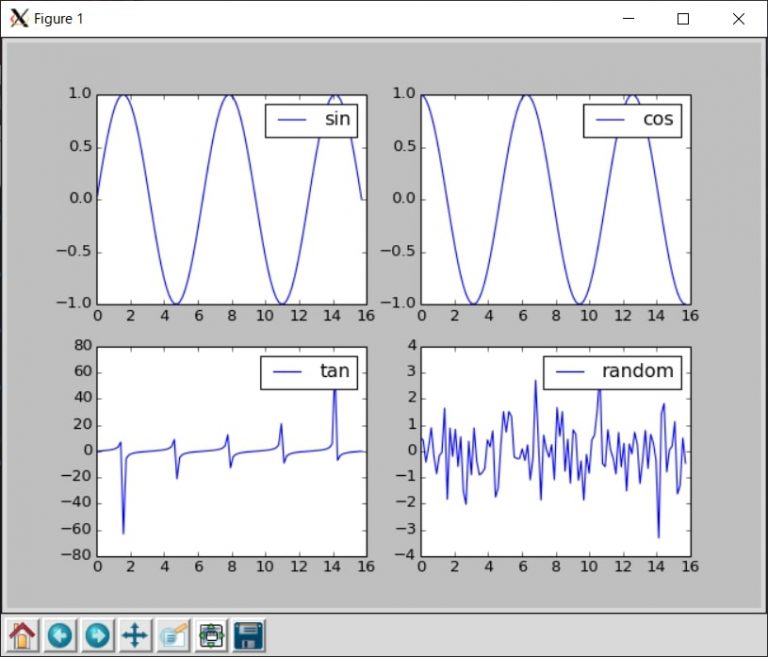Screen dimensions: 768x657
Task: Minimize the Figure 1 window
Action: 628,19
